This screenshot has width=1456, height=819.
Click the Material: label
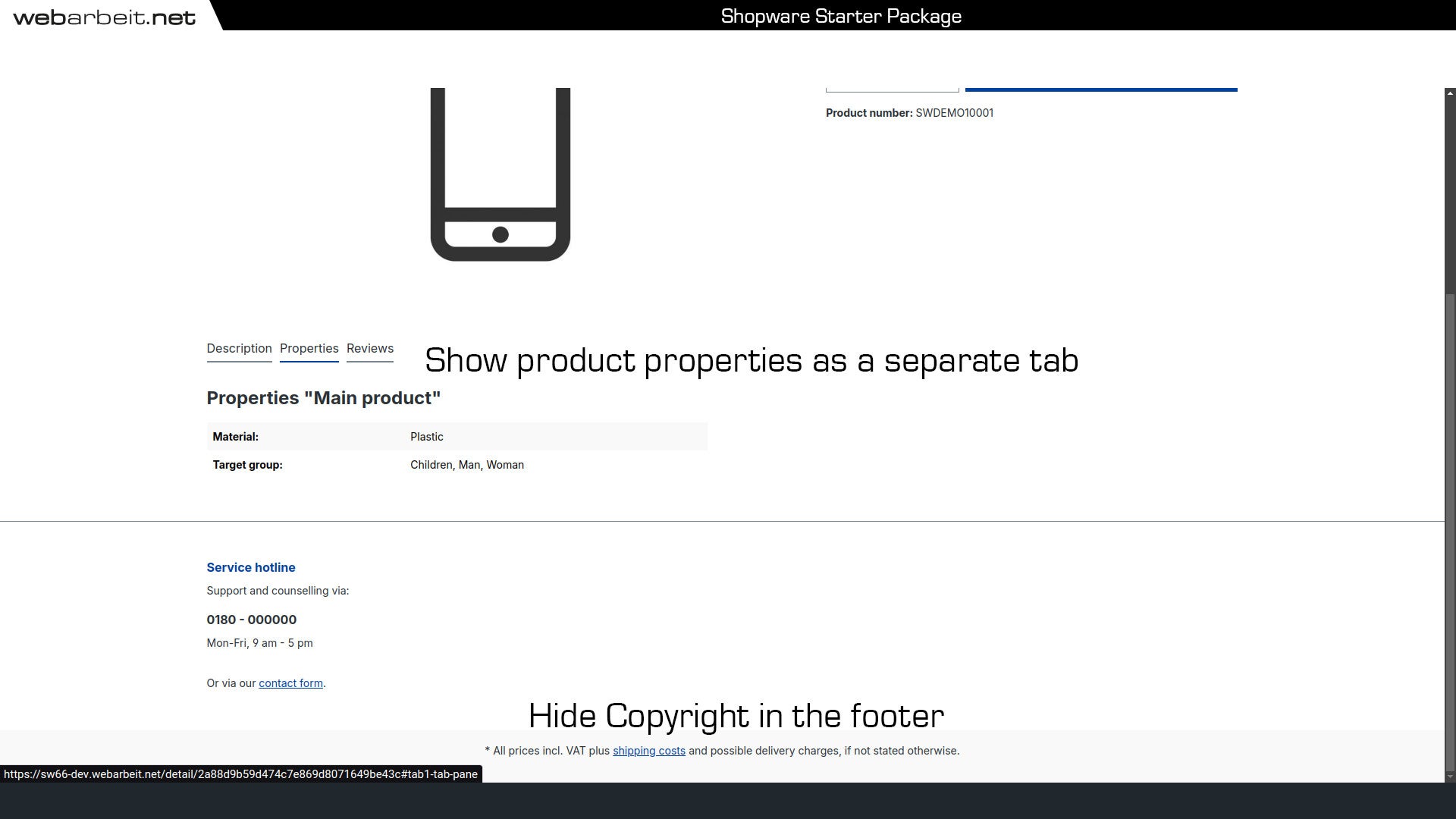[x=235, y=437]
